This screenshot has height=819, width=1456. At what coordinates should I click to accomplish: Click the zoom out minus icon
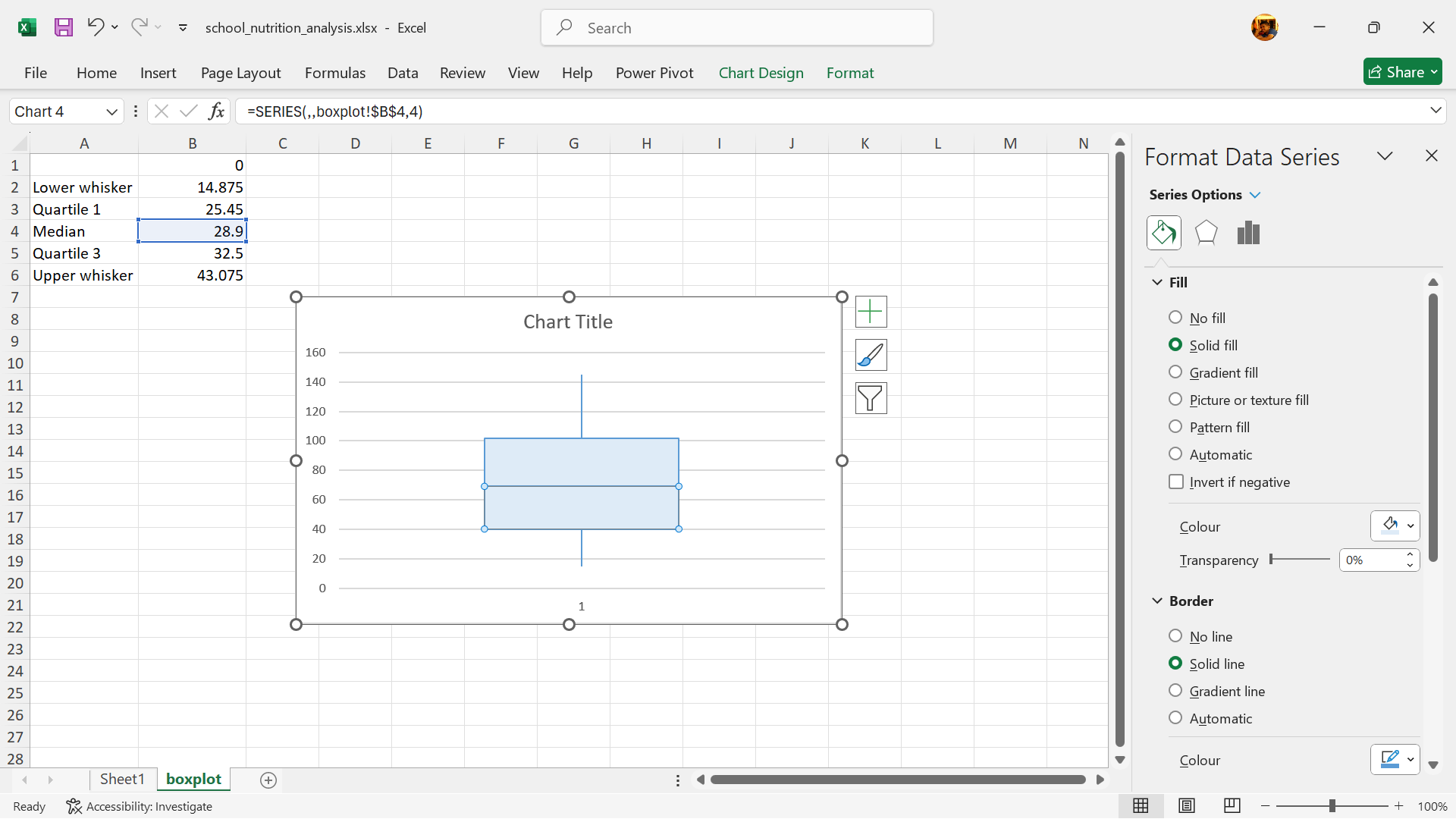[x=1265, y=806]
